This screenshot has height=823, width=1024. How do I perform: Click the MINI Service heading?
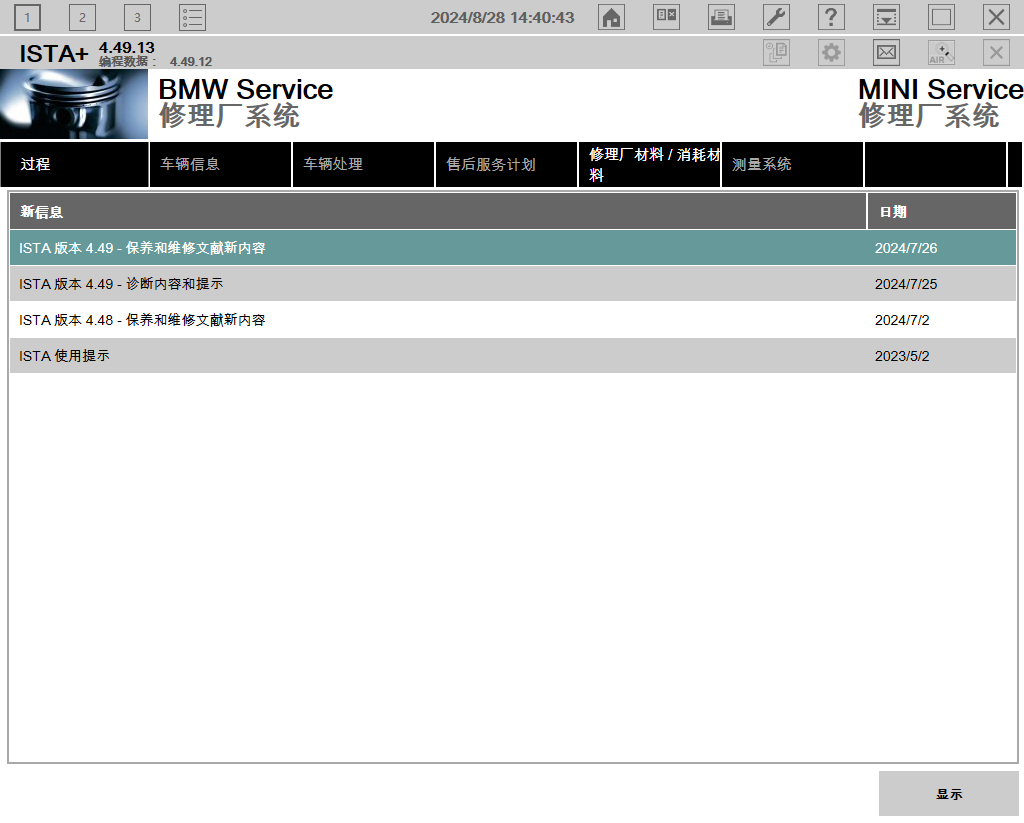click(940, 89)
